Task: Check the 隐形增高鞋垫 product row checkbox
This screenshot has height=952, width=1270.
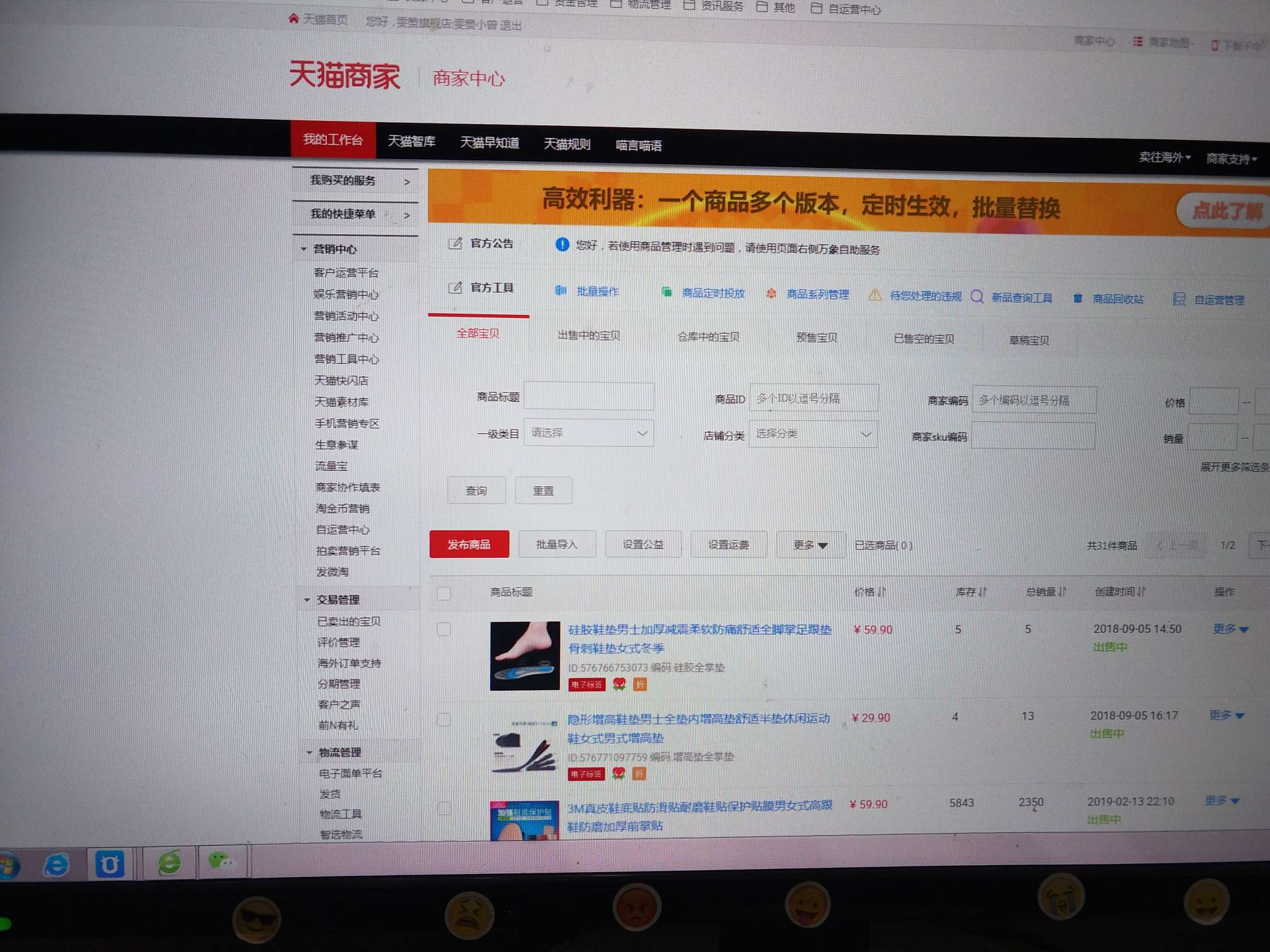Action: (x=443, y=719)
